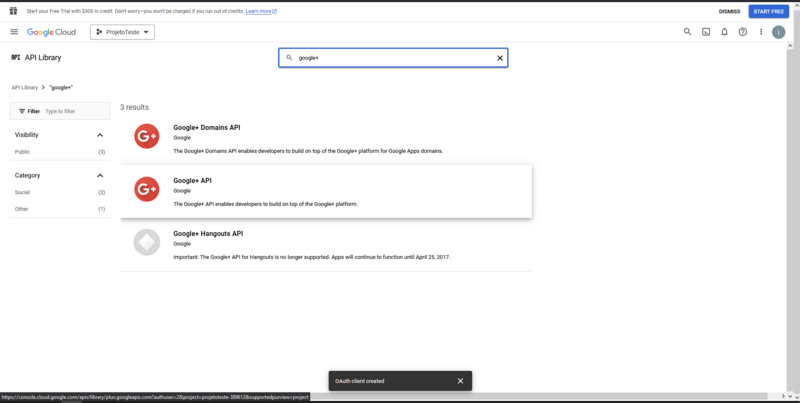Click the grey Hangouts API logo
The height and width of the screenshot is (403, 800).
pos(146,242)
